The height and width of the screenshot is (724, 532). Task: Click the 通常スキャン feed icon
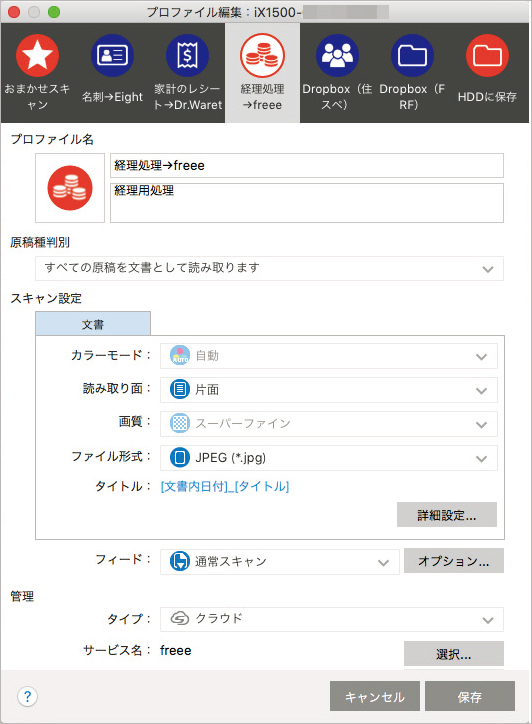coord(180,561)
